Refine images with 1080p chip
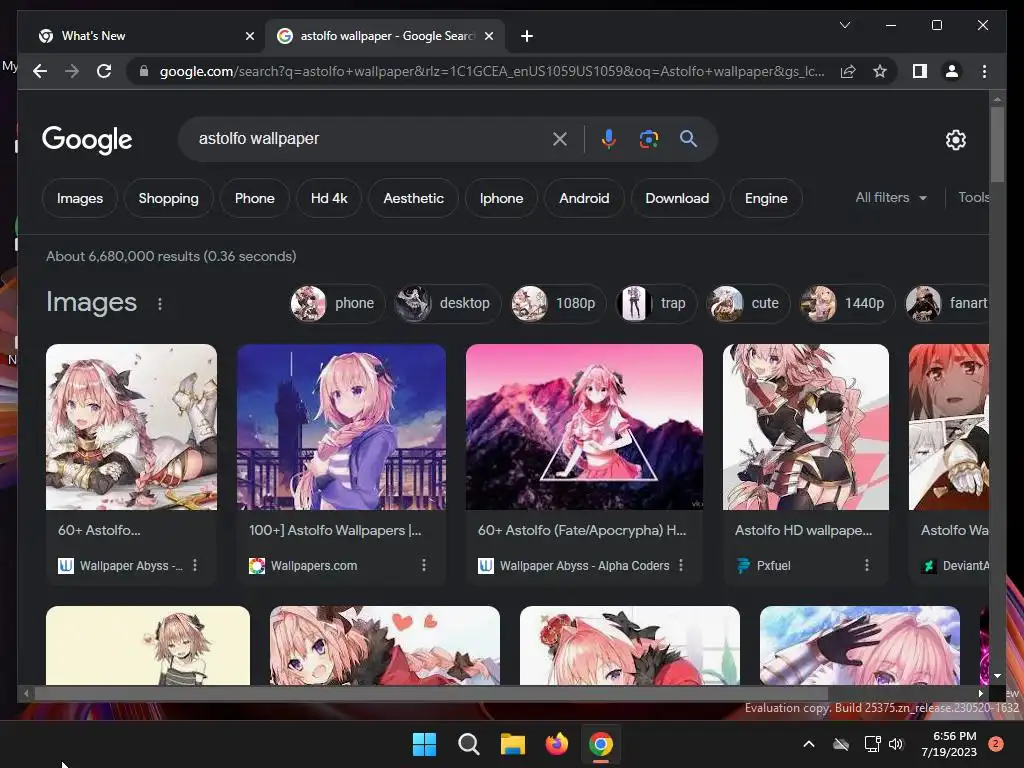 click(x=558, y=303)
